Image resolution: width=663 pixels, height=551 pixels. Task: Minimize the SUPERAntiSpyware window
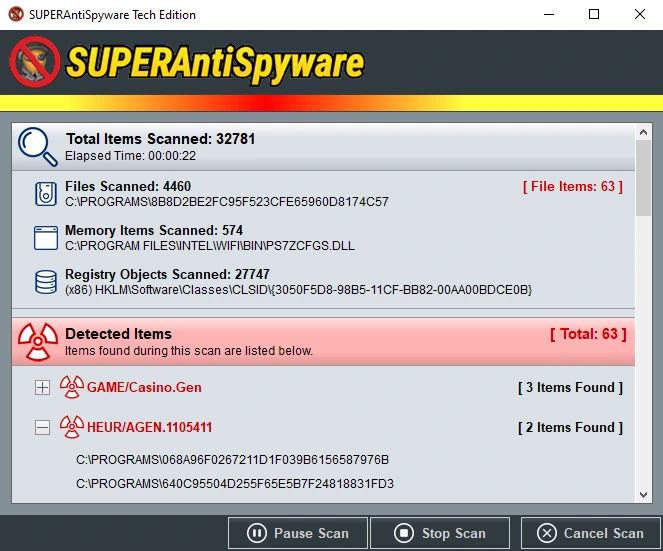[549, 14]
